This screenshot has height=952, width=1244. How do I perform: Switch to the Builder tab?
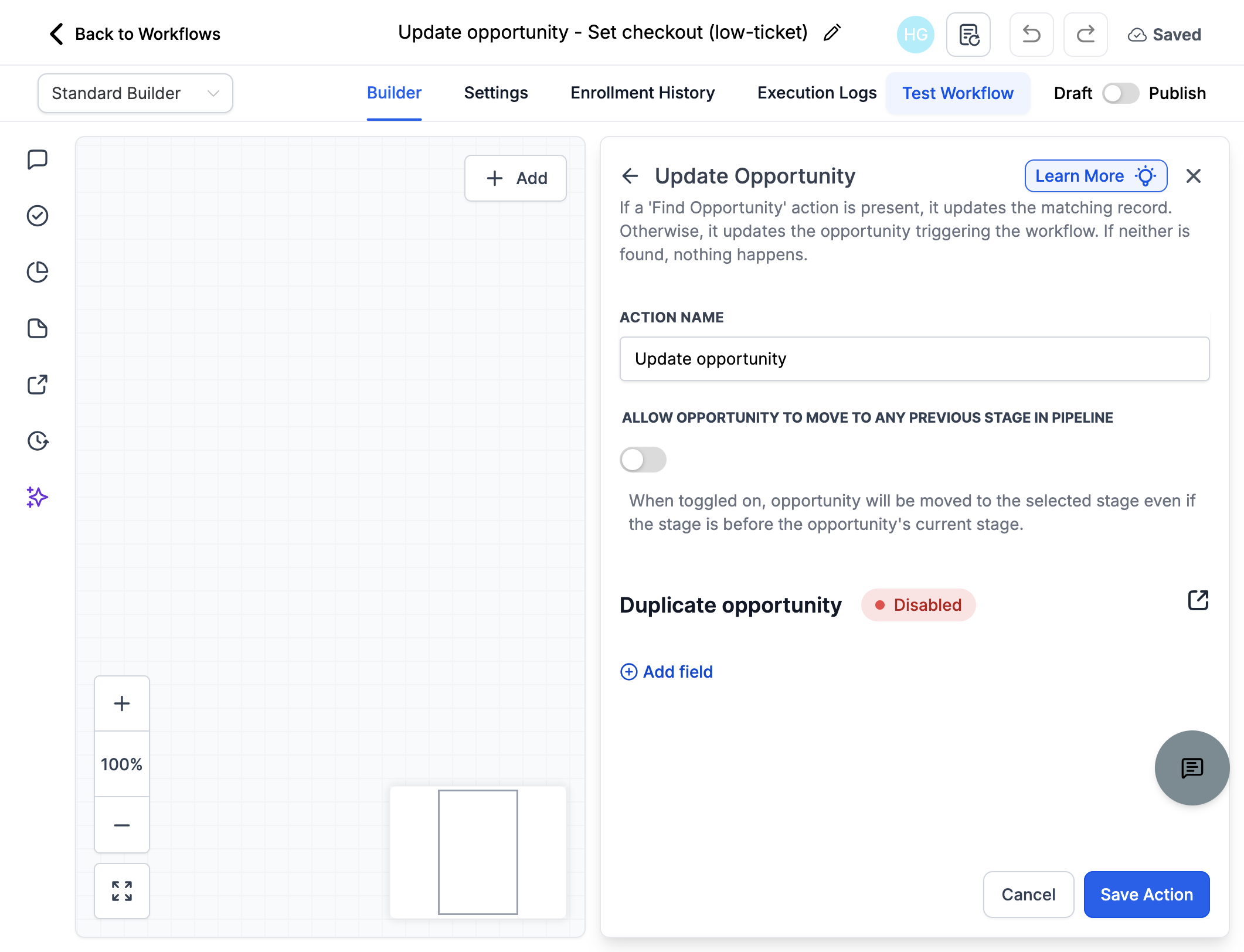point(394,93)
